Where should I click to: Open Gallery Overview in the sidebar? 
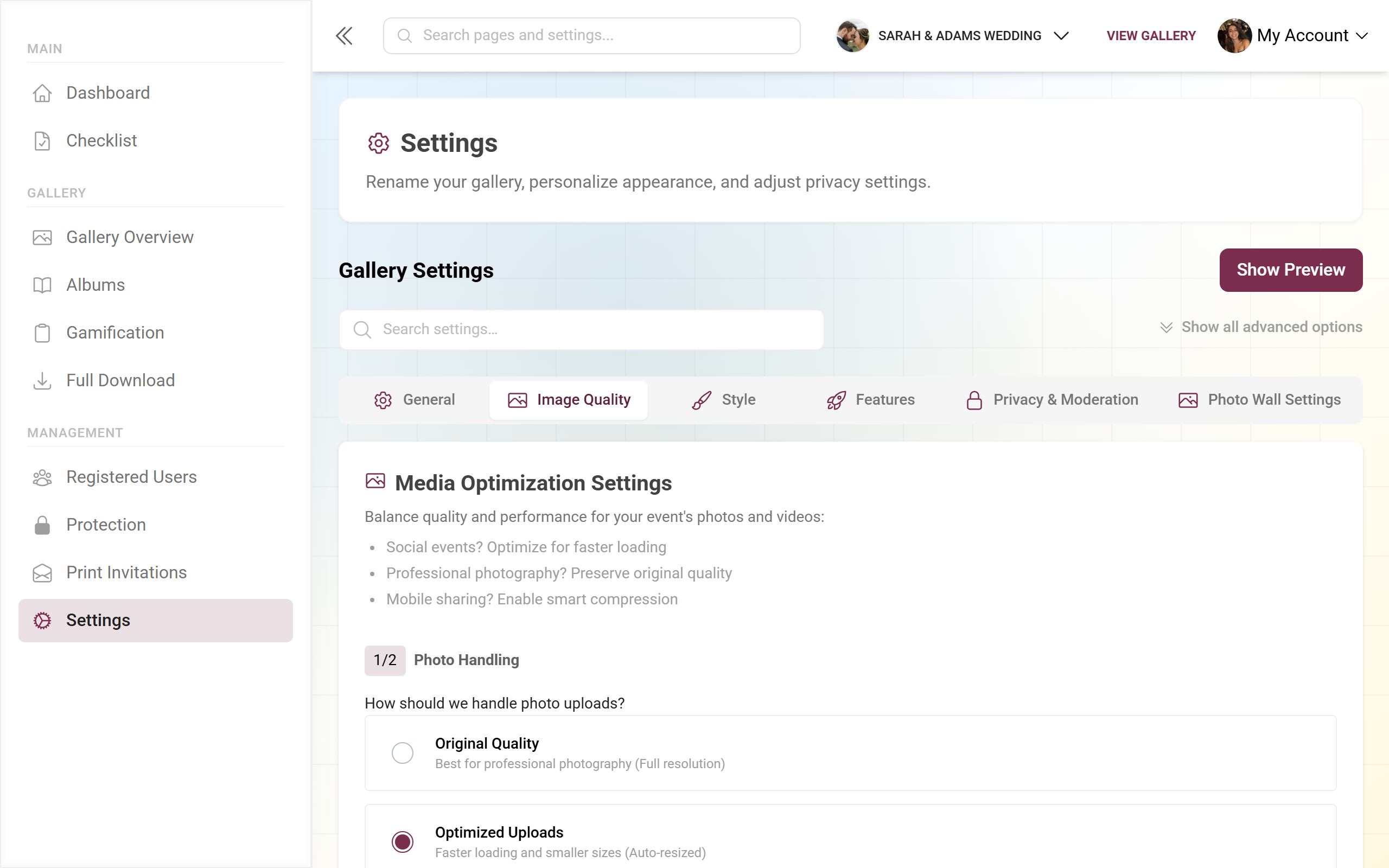(x=156, y=237)
